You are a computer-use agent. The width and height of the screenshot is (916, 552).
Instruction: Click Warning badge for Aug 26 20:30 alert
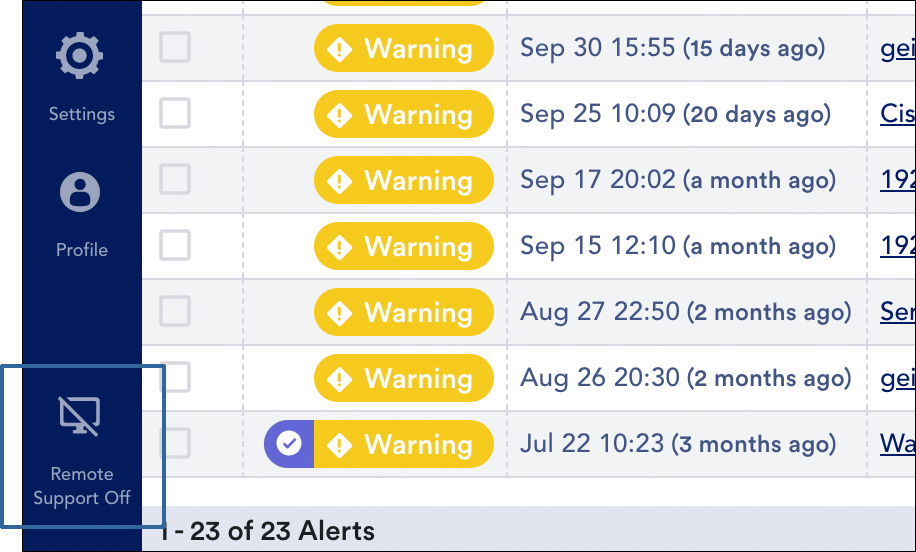coord(404,378)
